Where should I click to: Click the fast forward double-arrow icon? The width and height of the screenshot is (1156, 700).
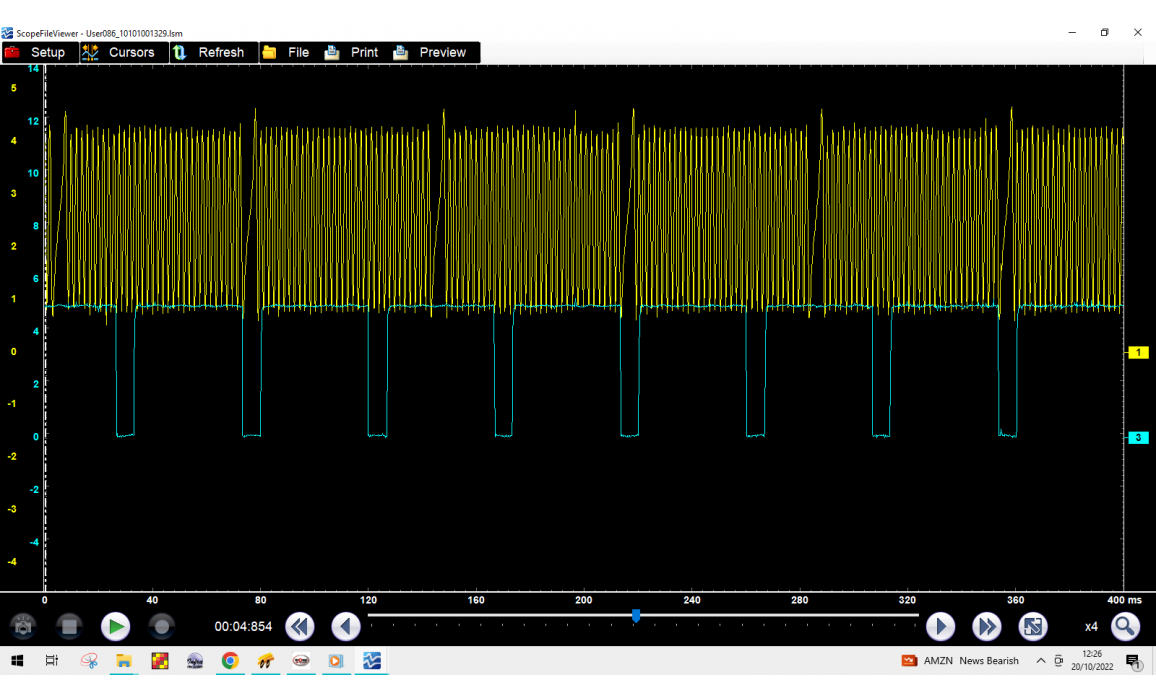(x=987, y=627)
